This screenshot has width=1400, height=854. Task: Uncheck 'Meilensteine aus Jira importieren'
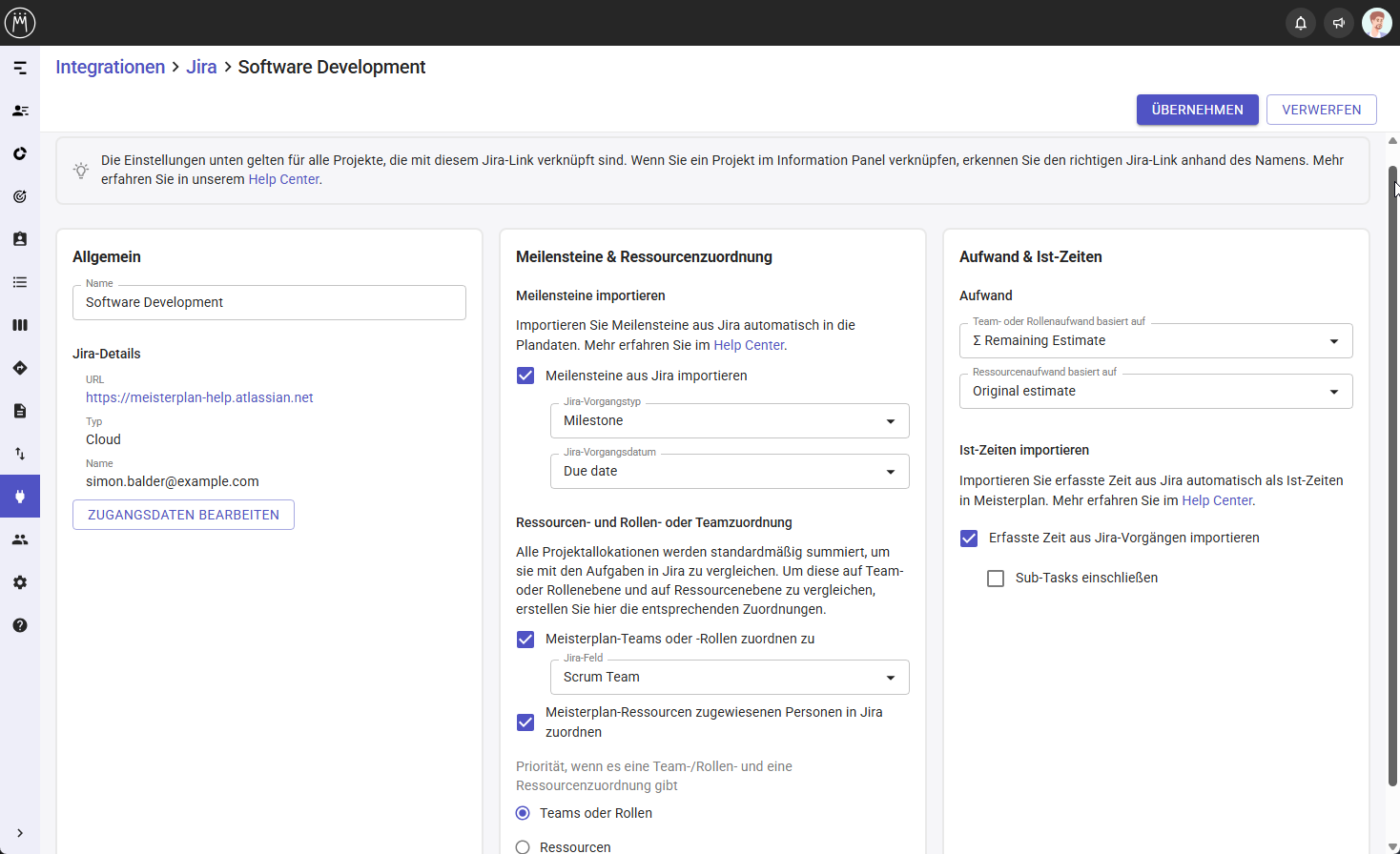pyautogui.click(x=525, y=376)
